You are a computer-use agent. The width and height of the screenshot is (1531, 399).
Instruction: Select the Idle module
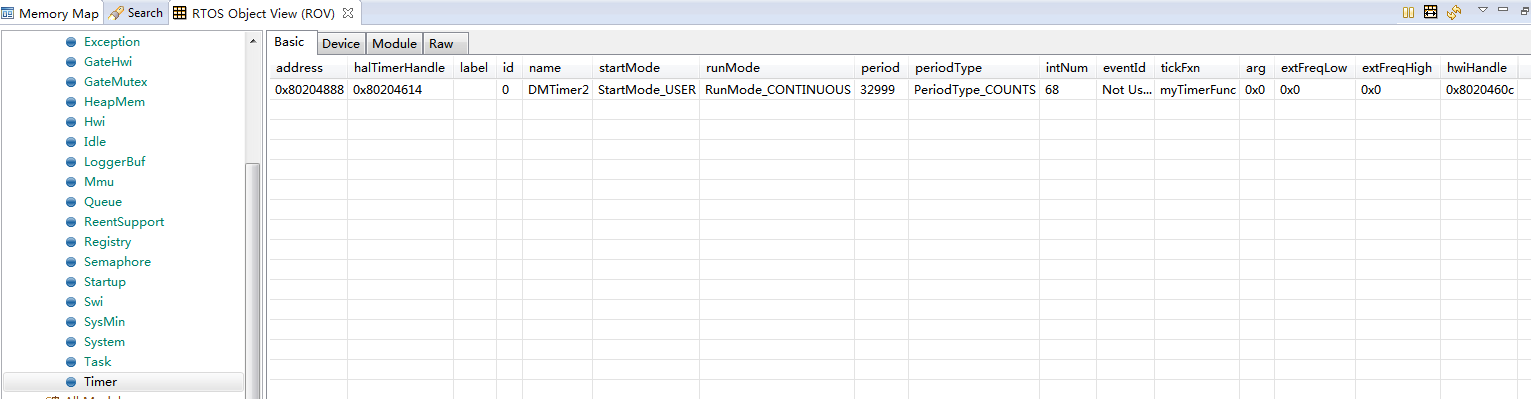95,142
